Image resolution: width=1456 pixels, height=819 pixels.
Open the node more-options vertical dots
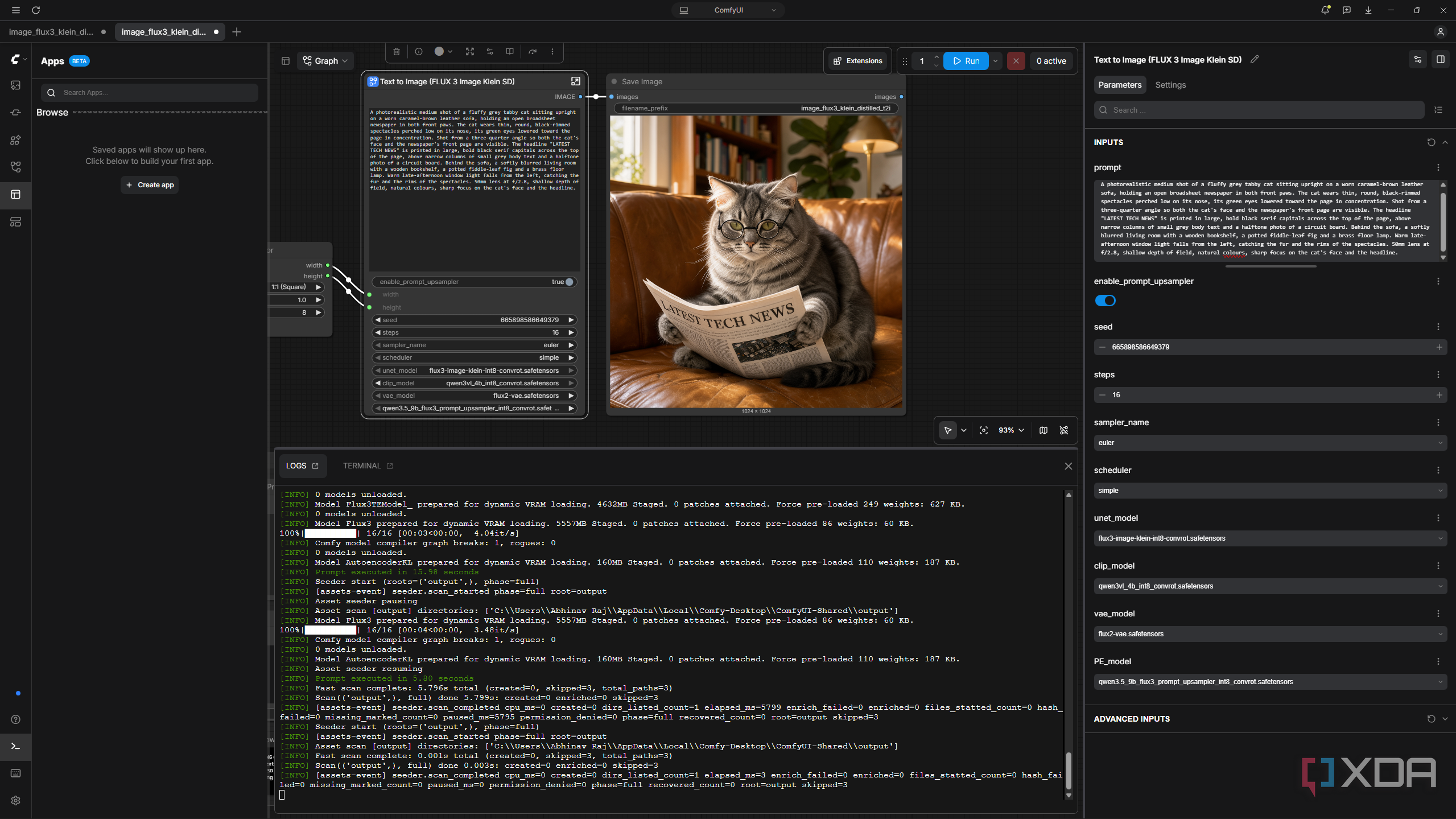[x=552, y=51]
